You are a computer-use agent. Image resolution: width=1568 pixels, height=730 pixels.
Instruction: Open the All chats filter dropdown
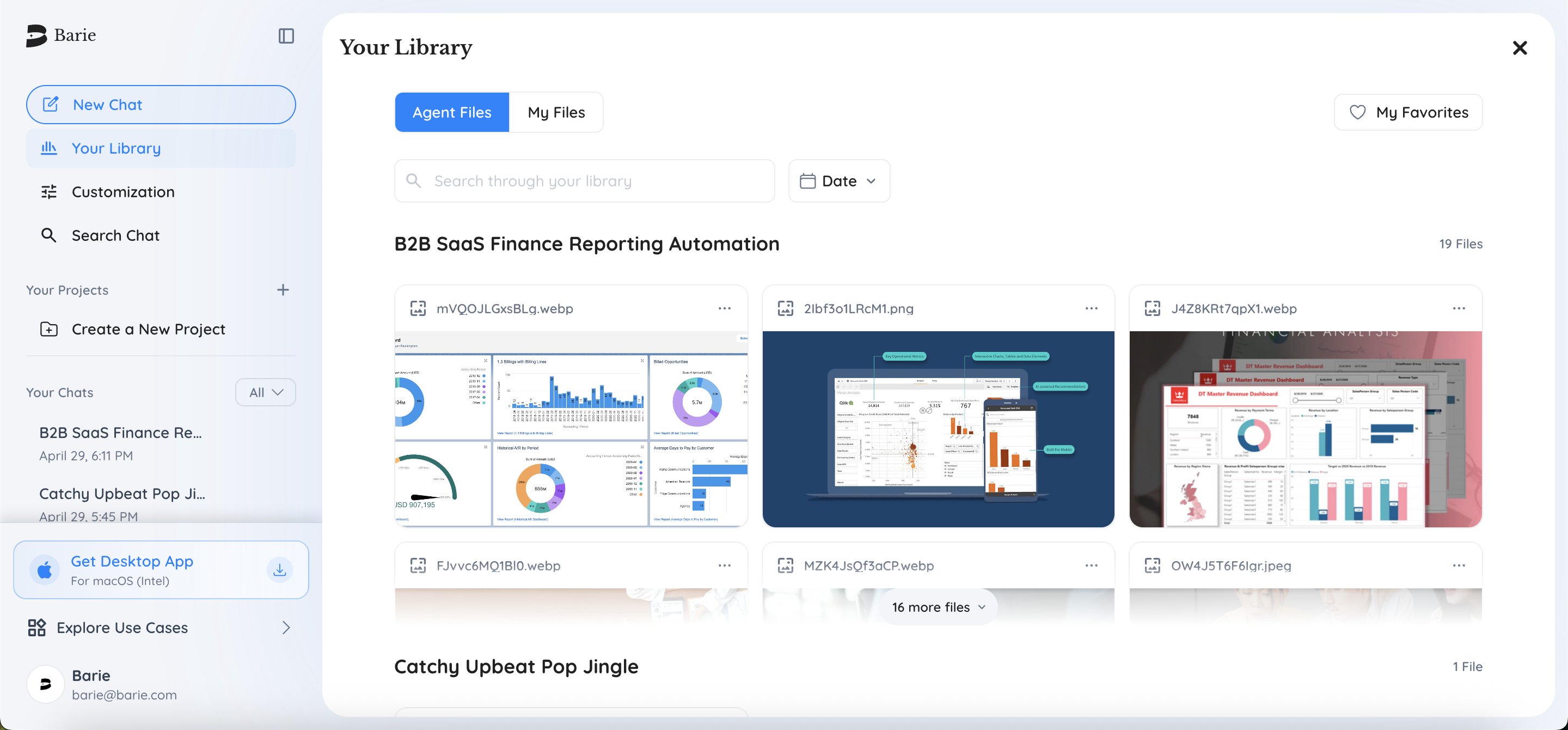(265, 392)
